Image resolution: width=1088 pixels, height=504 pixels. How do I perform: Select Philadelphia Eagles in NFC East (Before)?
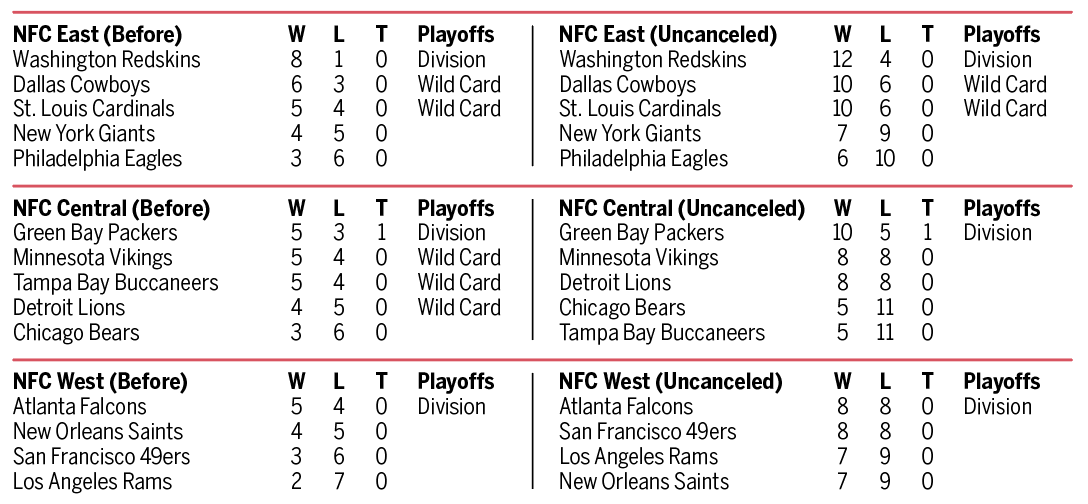point(97,158)
